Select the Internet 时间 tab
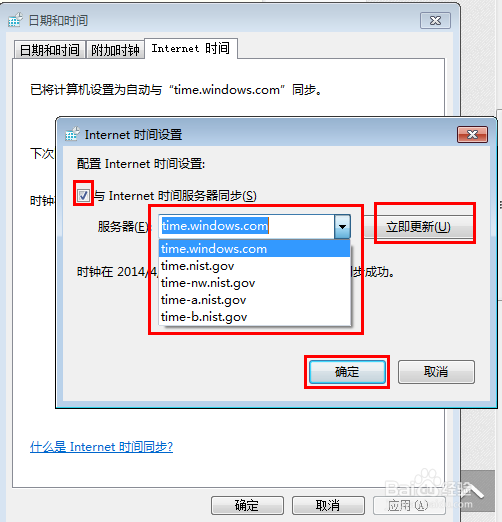 tap(191, 49)
